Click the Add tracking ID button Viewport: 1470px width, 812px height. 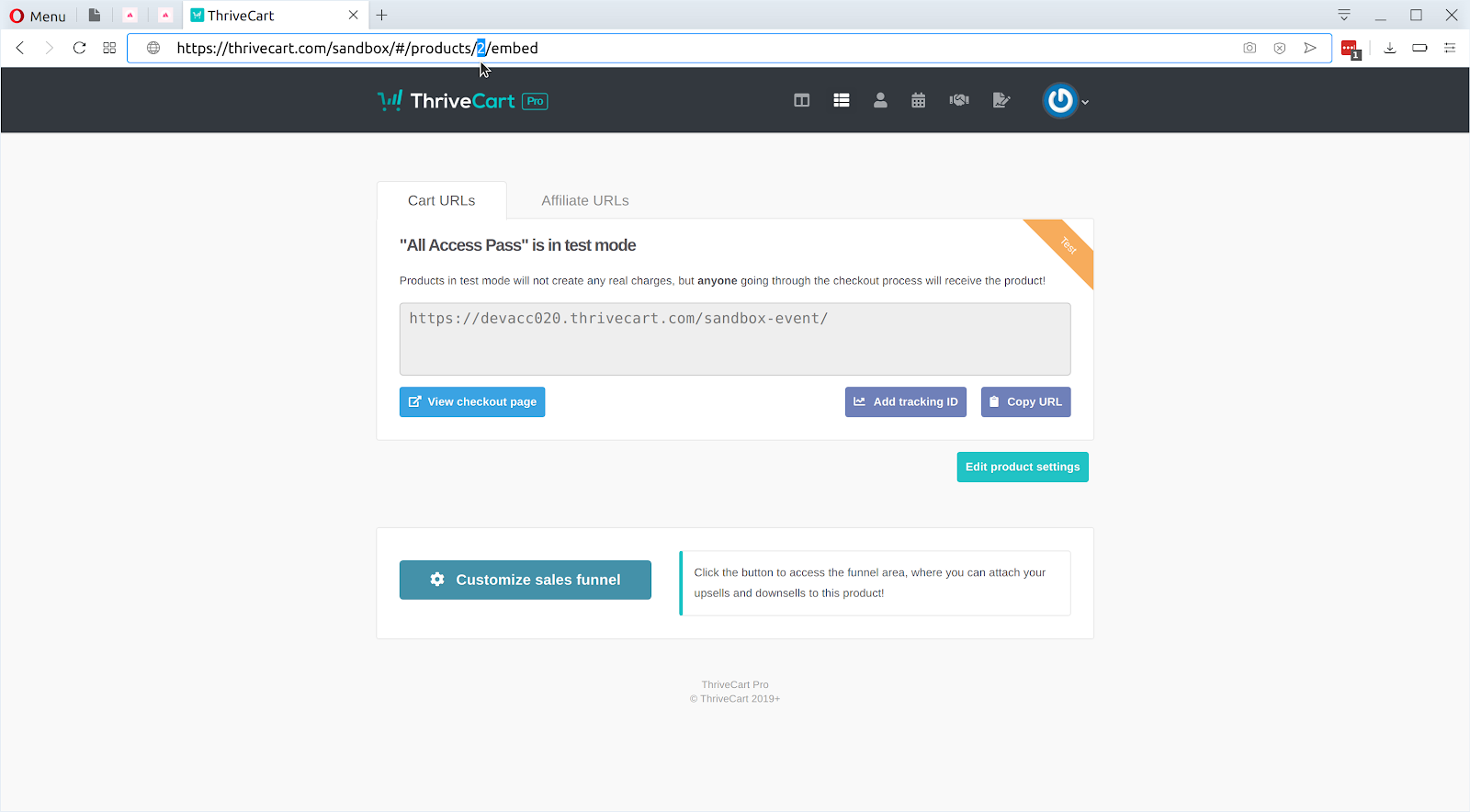[x=906, y=402]
